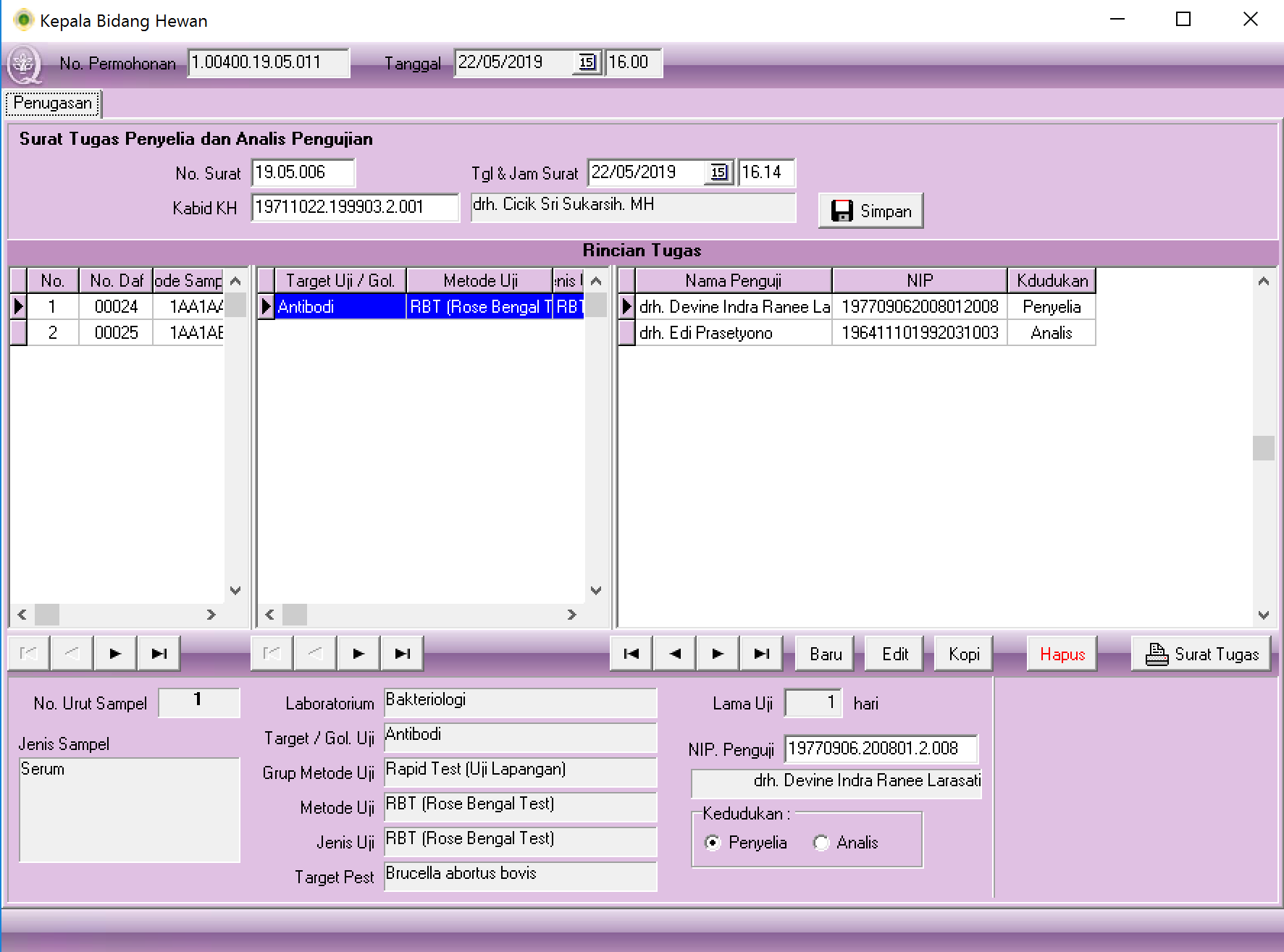
Task: Jump to last record in tester navigator
Action: click(761, 654)
